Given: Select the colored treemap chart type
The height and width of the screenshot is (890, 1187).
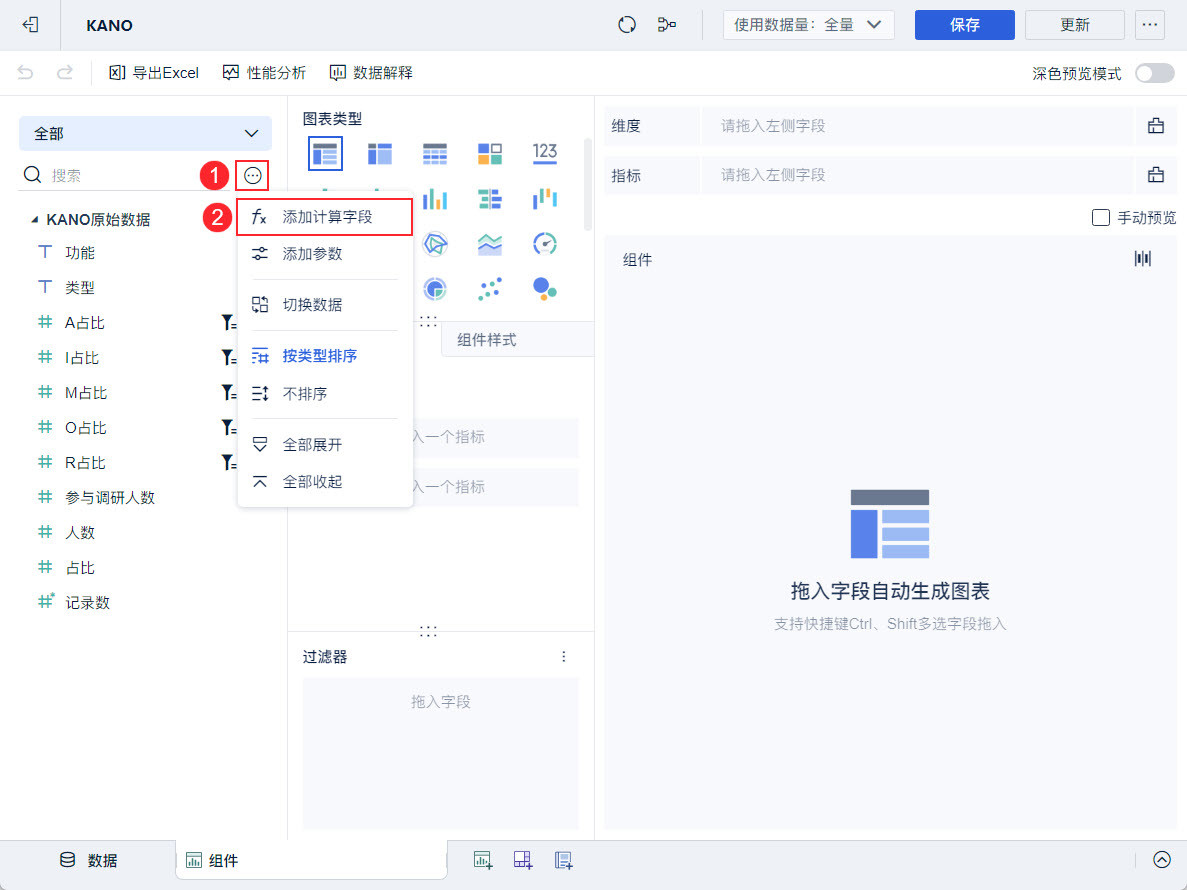Looking at the screenshot, I should coord(490,154).
